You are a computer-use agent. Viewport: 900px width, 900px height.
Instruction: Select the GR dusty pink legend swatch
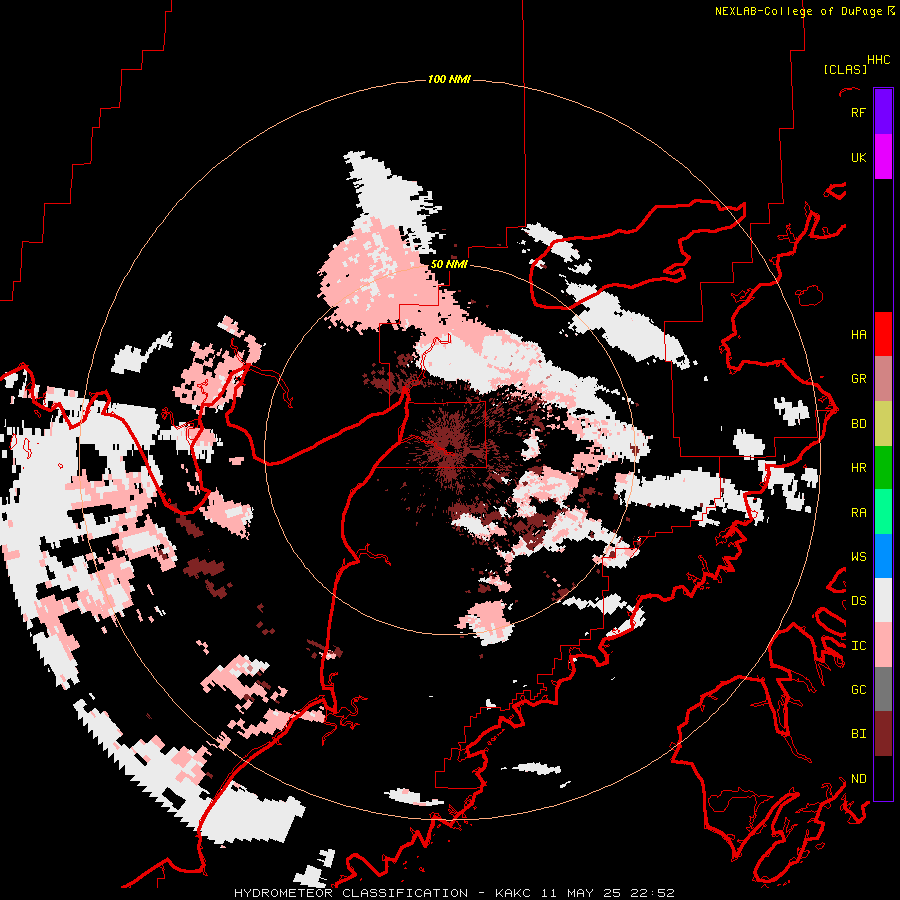click(x=883, y=379)
